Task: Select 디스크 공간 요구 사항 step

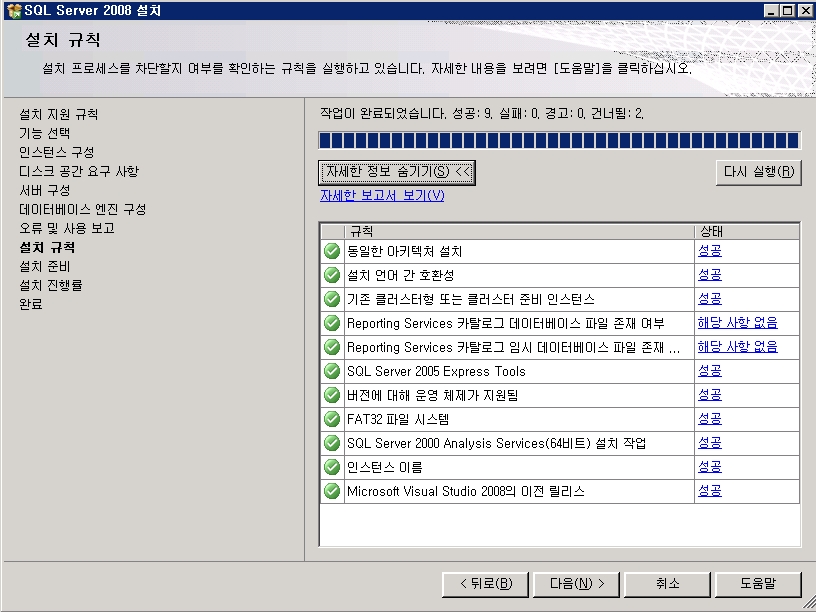Action: point(79,171)
